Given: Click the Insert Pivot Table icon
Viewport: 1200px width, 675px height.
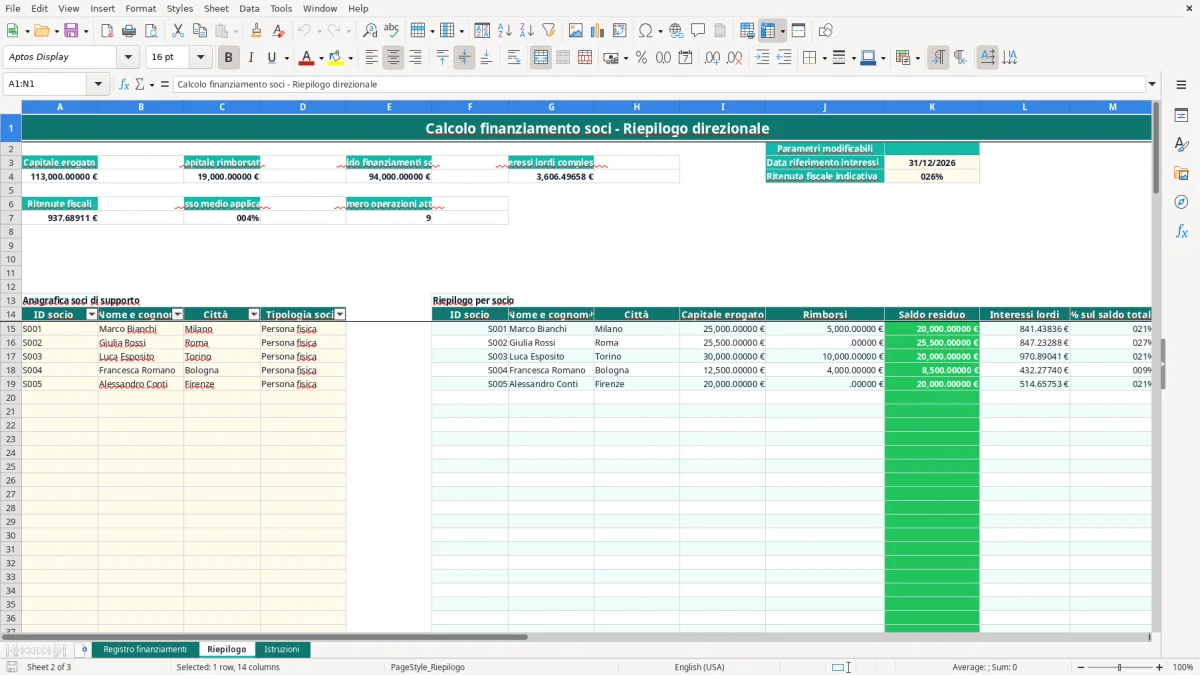Looking at the screenshot, I should (x=620, y=31).
